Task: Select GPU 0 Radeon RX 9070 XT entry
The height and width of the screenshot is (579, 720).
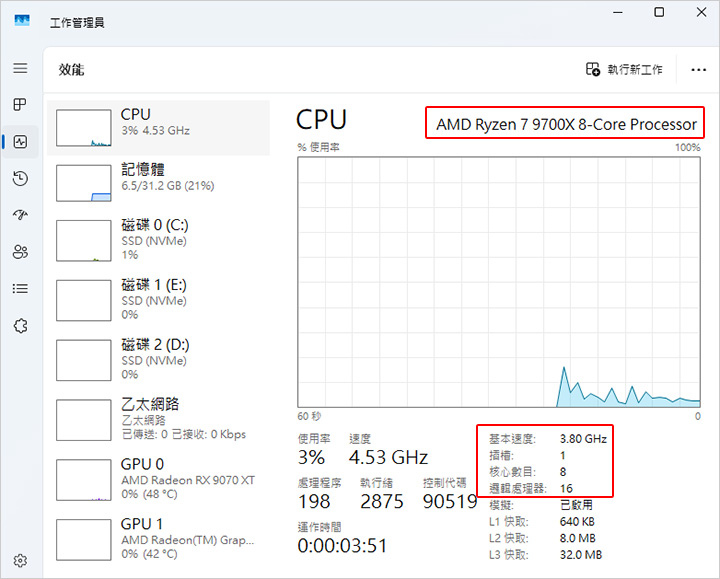Action: tap(158, 479)
